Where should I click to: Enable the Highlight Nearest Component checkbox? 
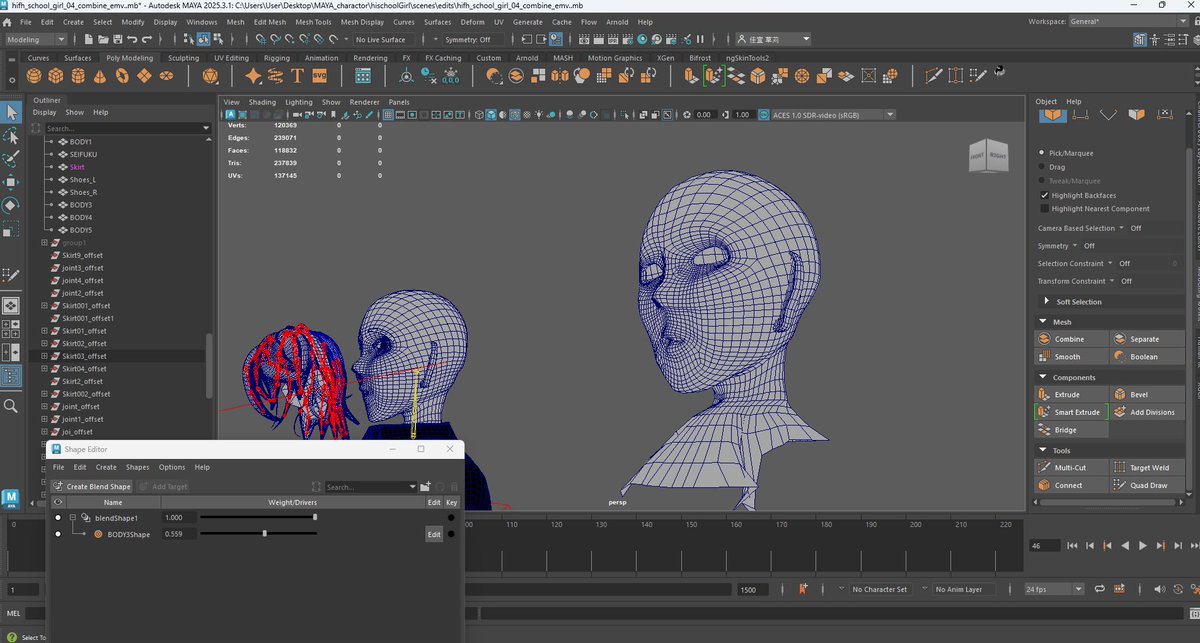click(1045, 209)
